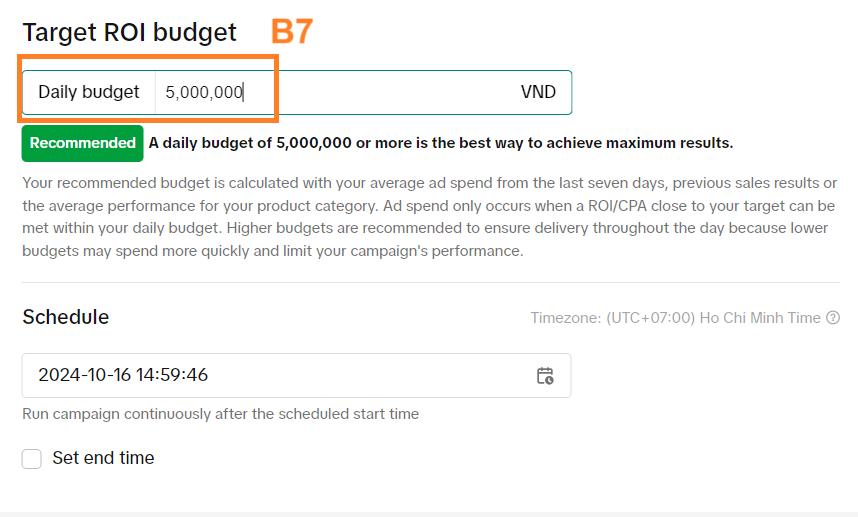This screenshot has width=858, height=517.
Task: Click the Target ROI budget heading
Action: click(130, 32)
